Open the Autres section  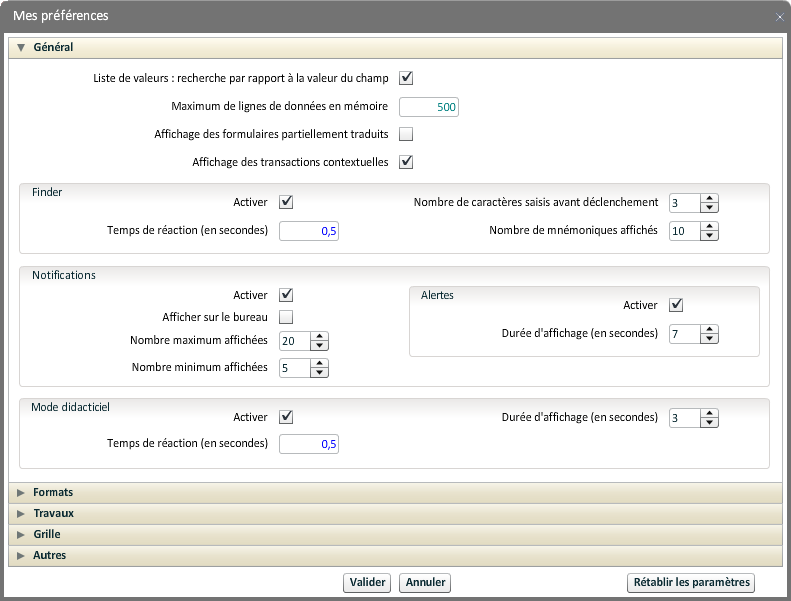(x=49, y=555)
